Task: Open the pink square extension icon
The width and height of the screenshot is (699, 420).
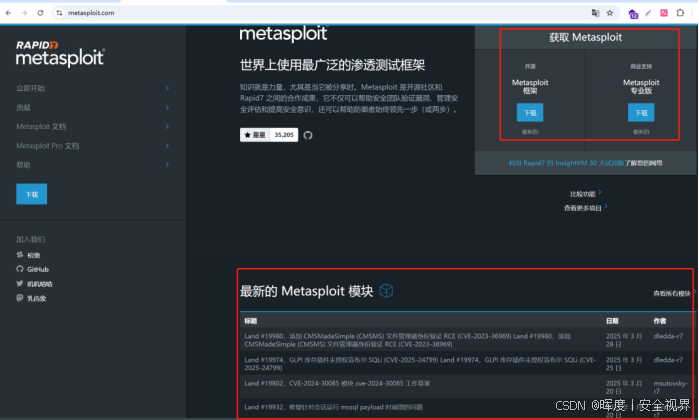Action: tap(664, 13)
